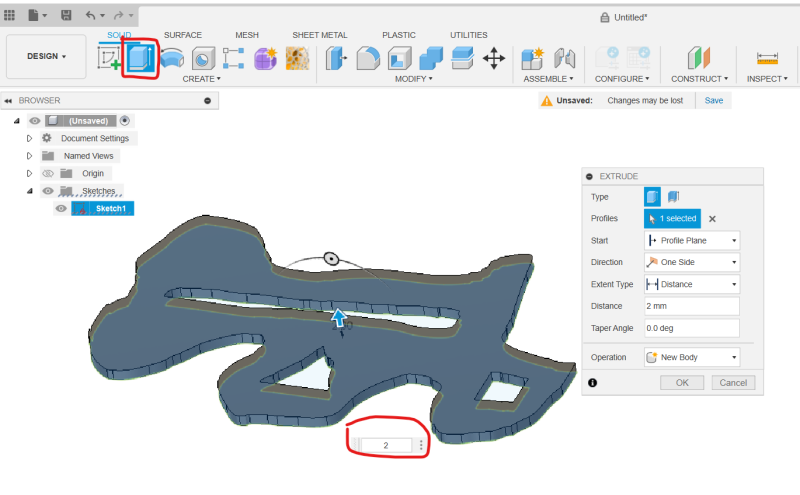Click the Distance field showing 2 mm
This screenshot has height=495, width=800.
[692, 306]
